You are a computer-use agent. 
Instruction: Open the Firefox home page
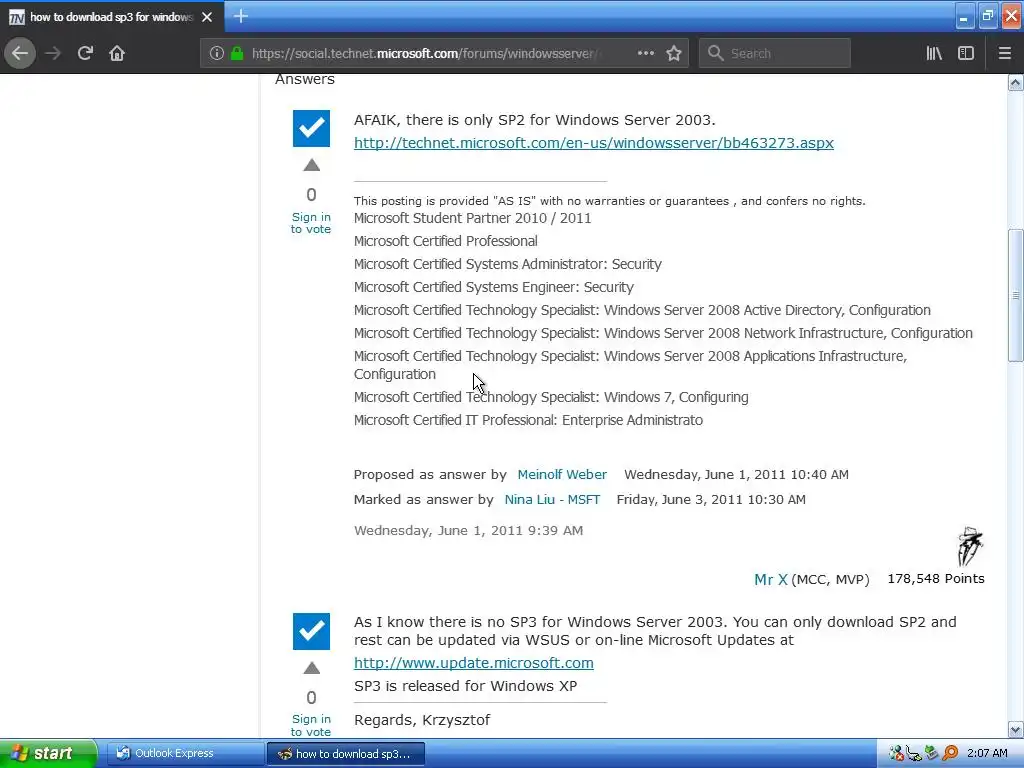[x=117, y=53]
